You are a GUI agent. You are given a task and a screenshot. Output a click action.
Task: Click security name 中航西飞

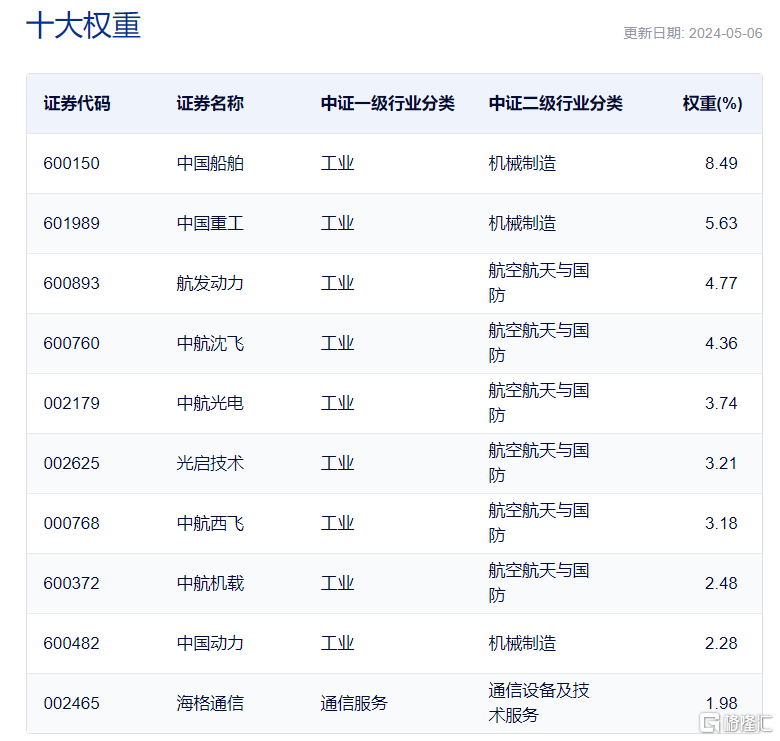210,523
